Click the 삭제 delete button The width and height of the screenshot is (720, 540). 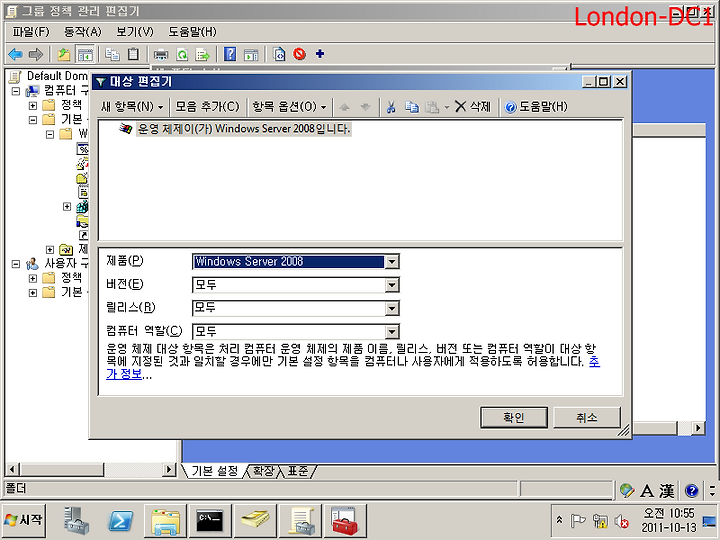(x=473, y=107)
